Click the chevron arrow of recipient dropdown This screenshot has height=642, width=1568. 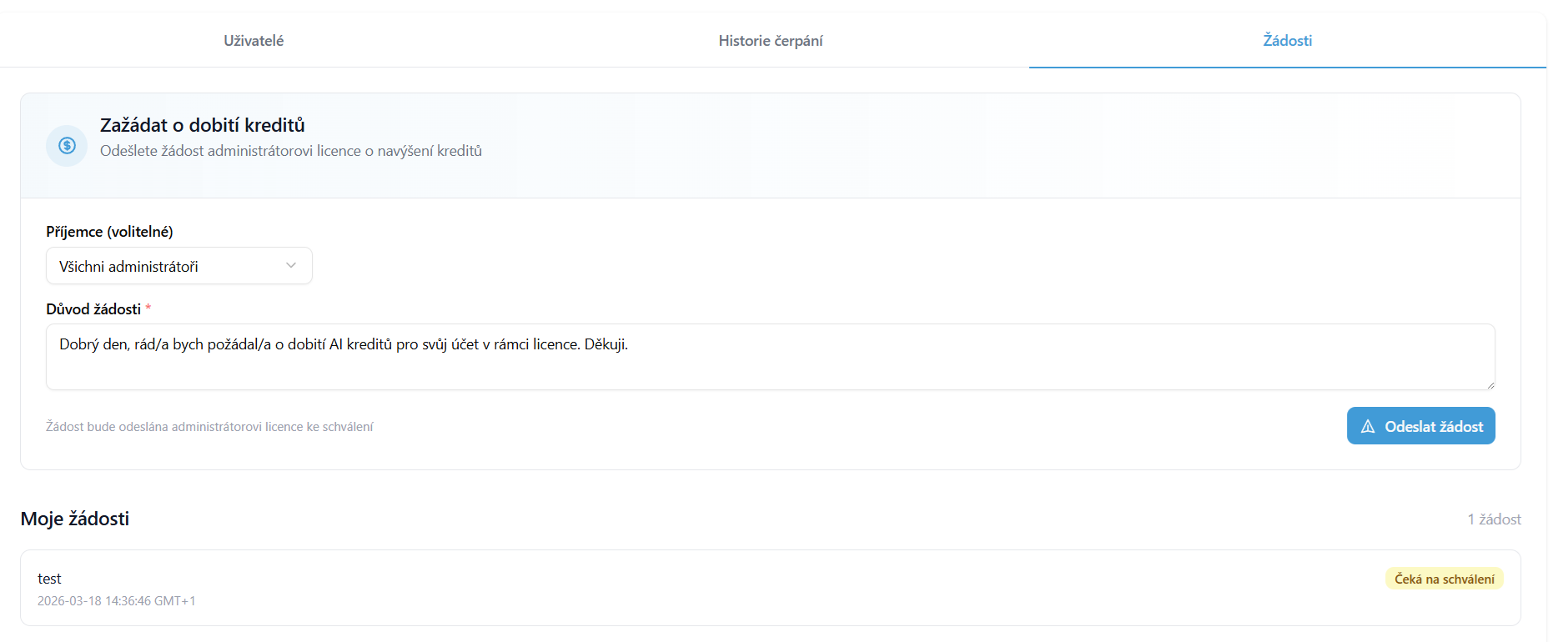[x=291, y=266]
